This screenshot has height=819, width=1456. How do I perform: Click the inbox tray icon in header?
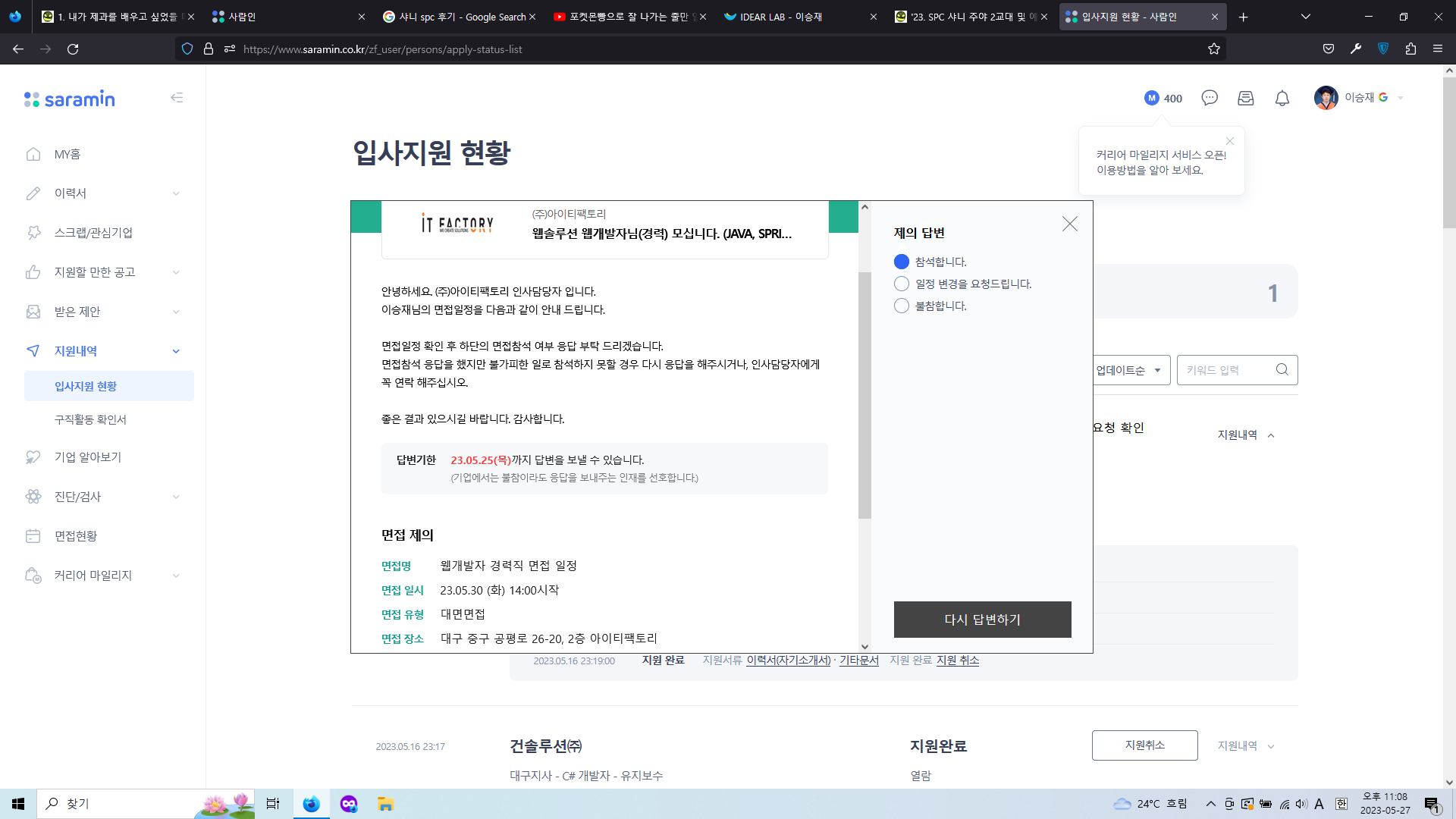click(x=1245, y=98)
